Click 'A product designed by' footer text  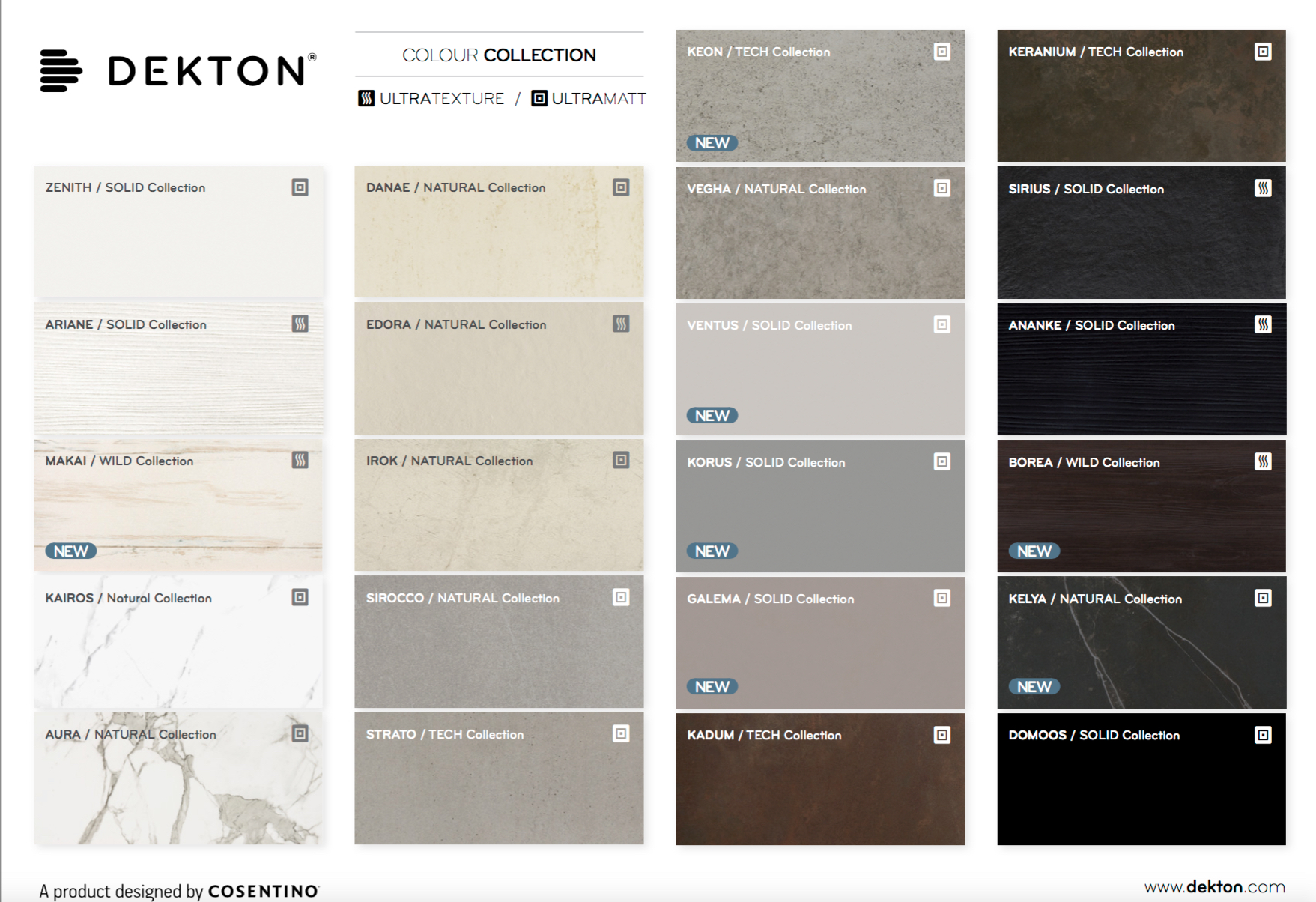pyautogui.click(x=121, y=891)
